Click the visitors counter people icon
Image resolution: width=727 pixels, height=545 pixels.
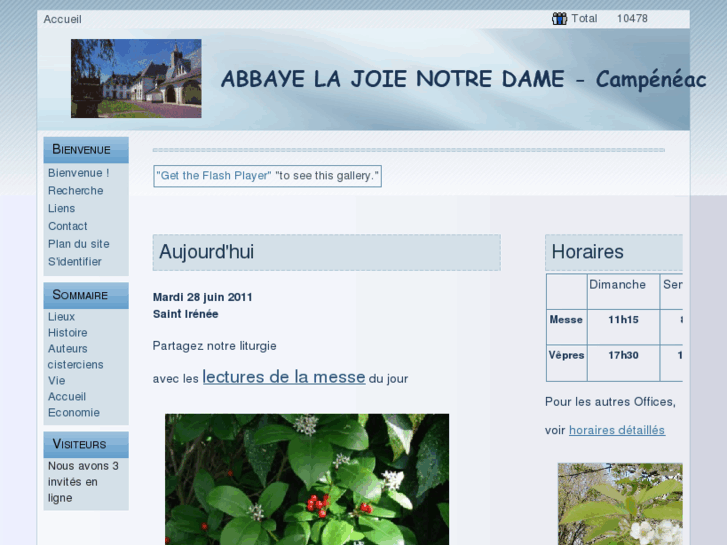tap(559, 19)
